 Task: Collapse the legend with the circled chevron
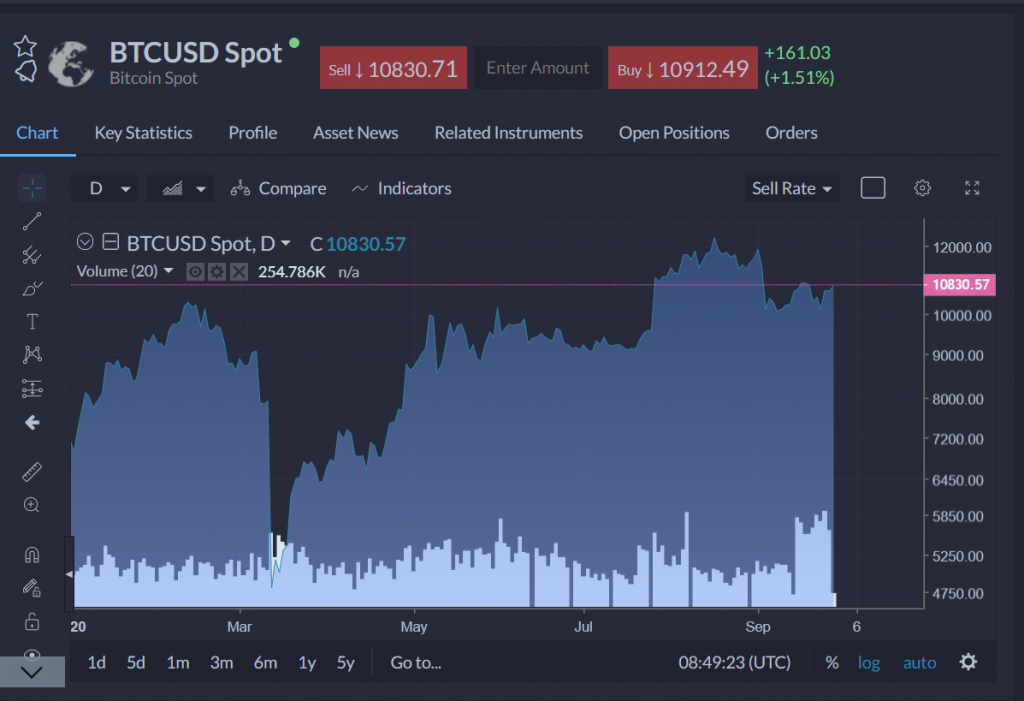coord(85,242)
